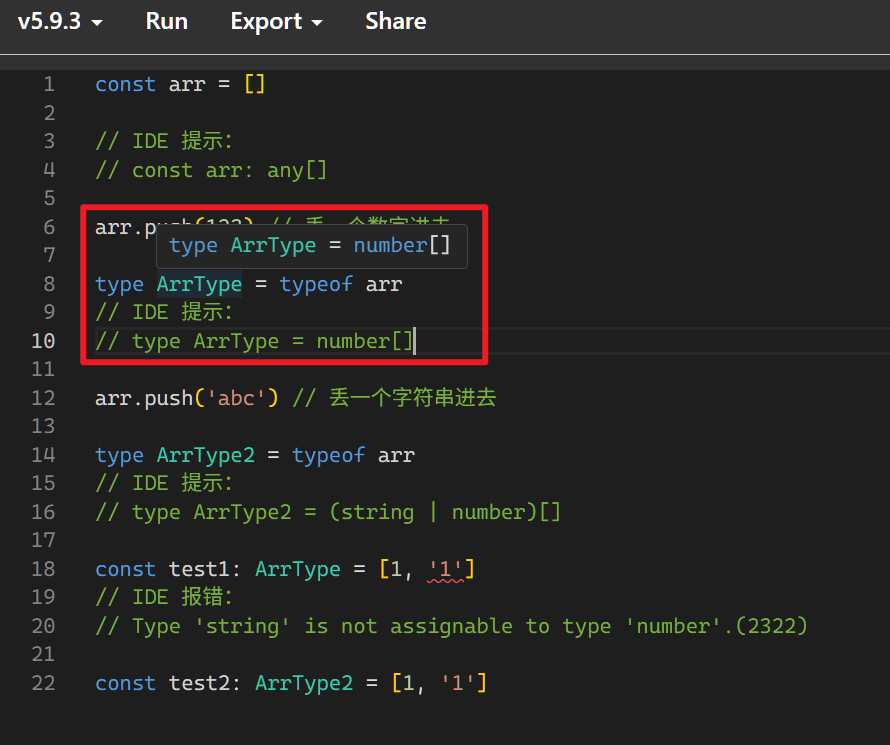Open the v5.9.3 version dropdown

(60, 22)
